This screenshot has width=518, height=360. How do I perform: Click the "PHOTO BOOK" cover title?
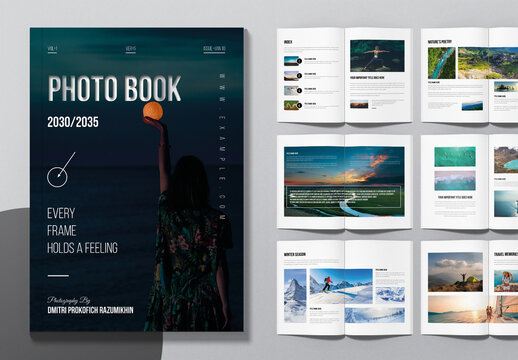pyautogui.click(x=114, y=88)
